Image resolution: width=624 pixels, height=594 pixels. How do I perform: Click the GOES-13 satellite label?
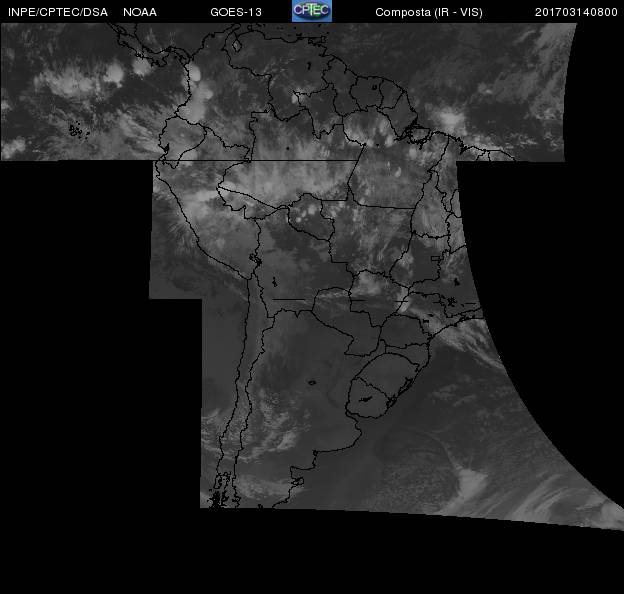pos(236,12)
